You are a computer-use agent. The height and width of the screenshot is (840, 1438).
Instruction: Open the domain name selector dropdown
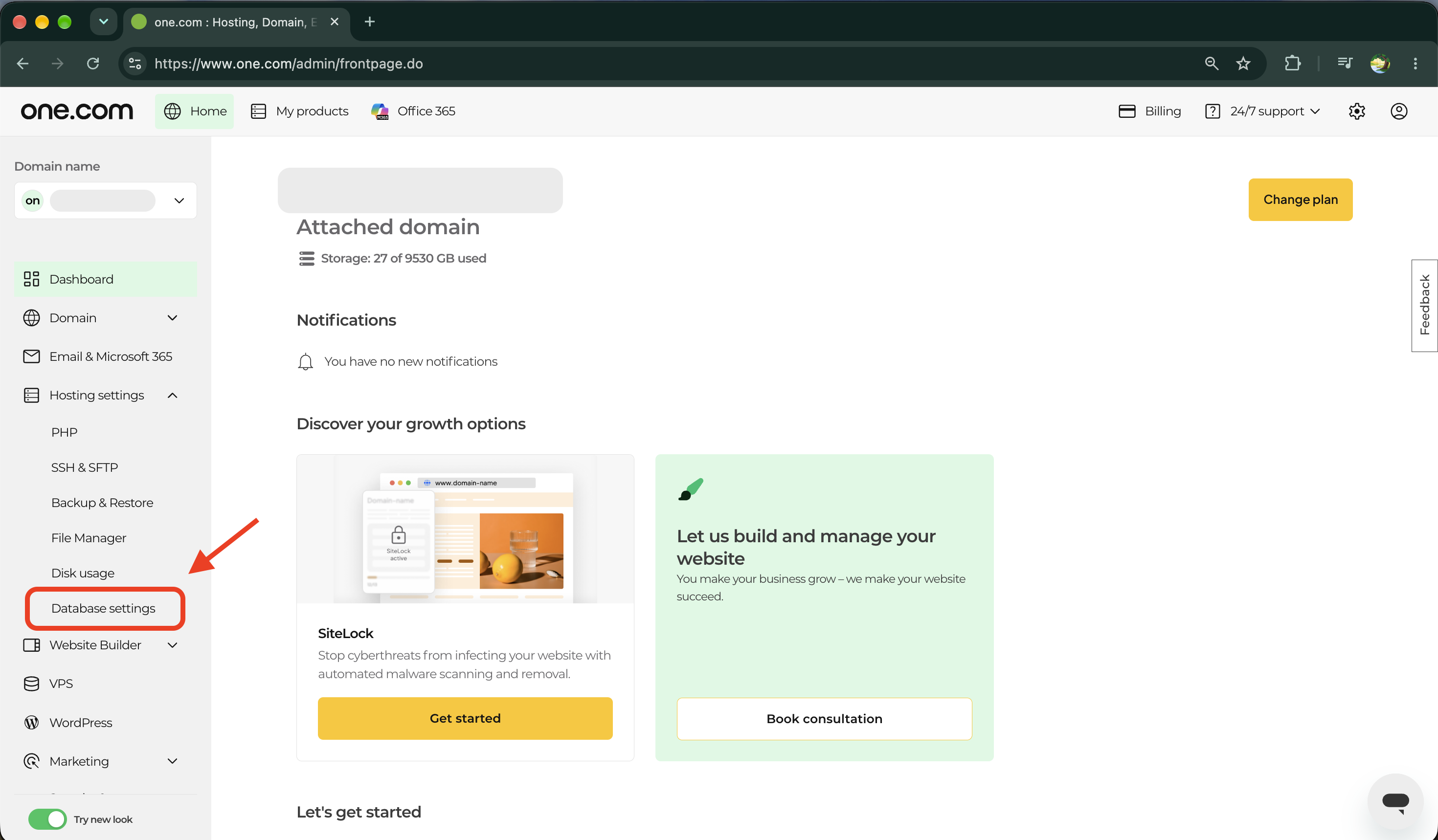coord(106,200)
